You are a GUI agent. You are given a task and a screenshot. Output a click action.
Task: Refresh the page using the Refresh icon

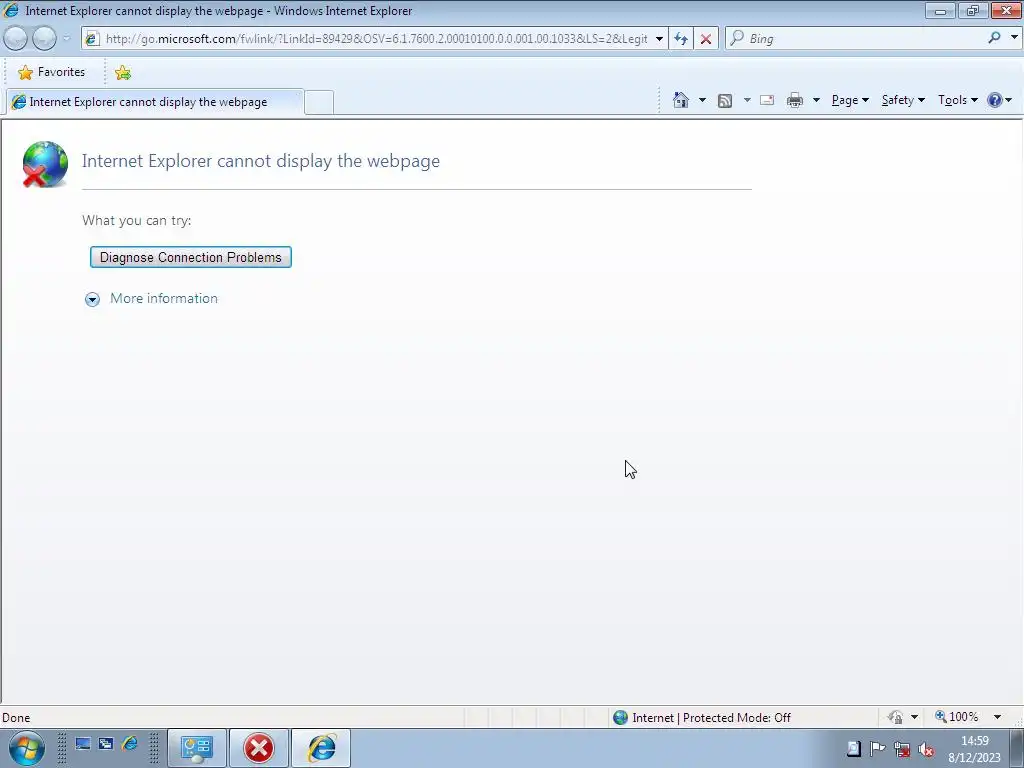pyautogui.click(x=681, y=39)
